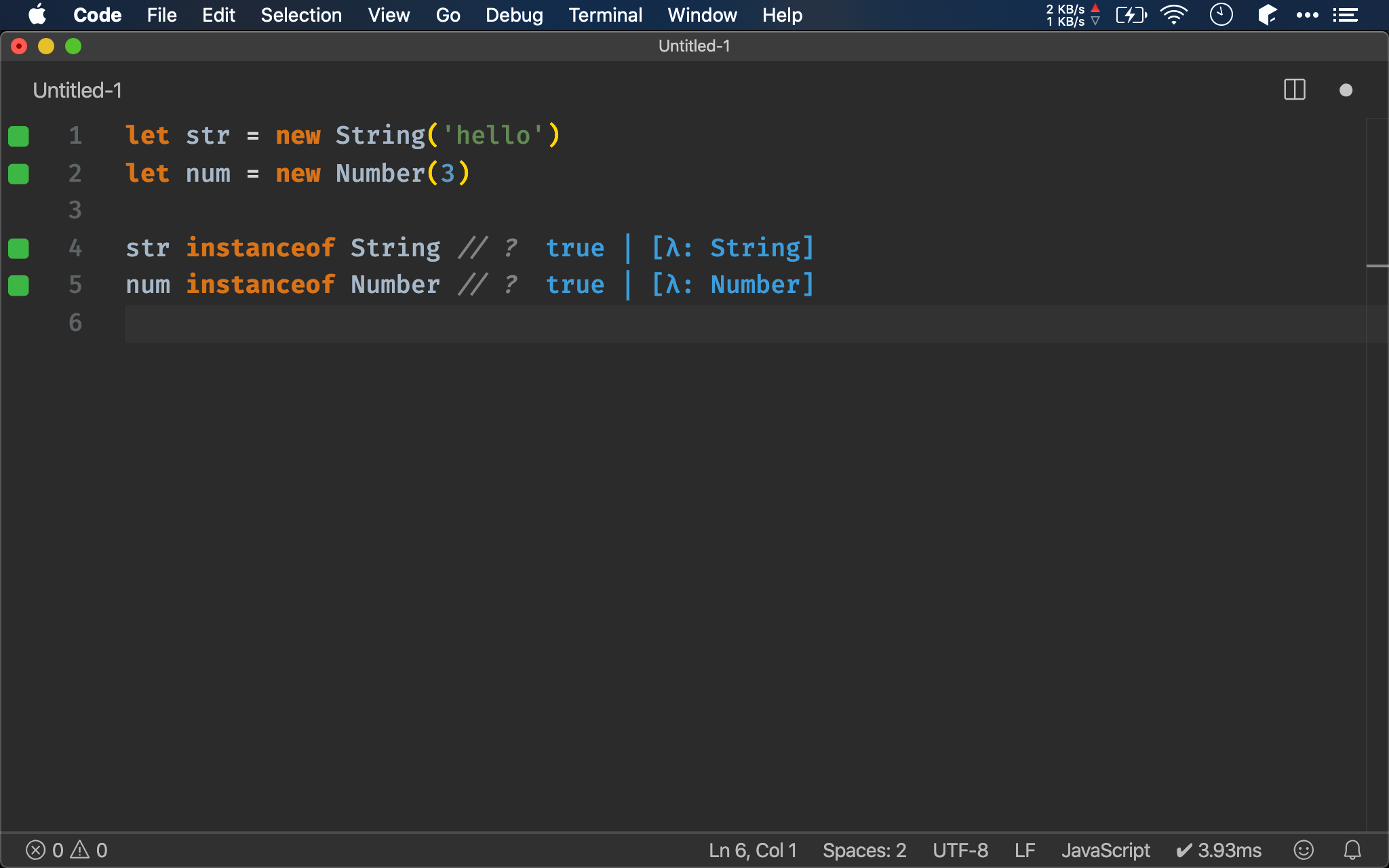Image resolution: width=1389 pixels, height=868 pixels.
Task: Change indentation via Spaces: 2
Action: click(x=864, y=850)
